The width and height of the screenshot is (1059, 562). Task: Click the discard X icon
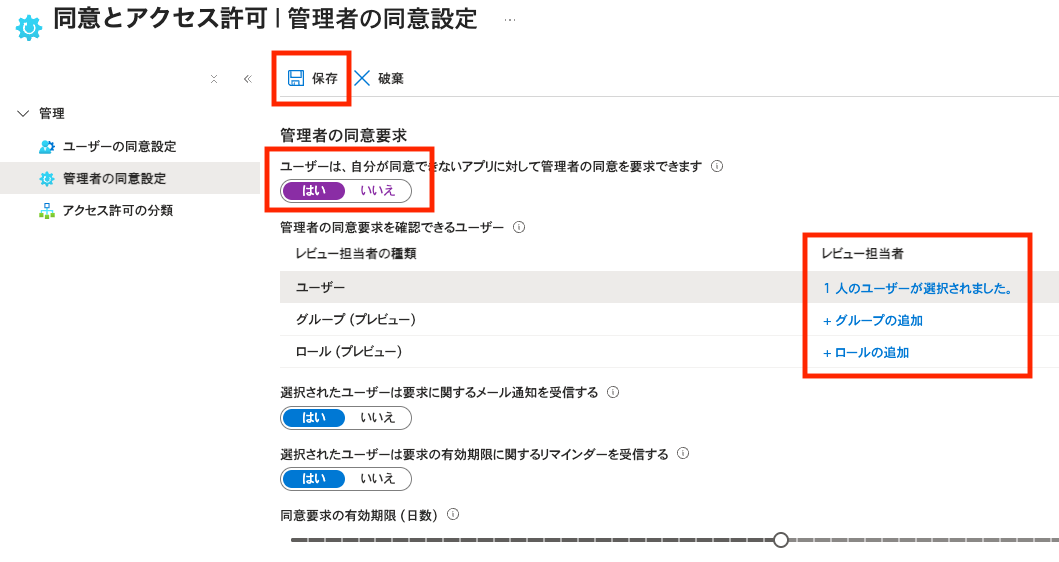[x=362, y=78]
